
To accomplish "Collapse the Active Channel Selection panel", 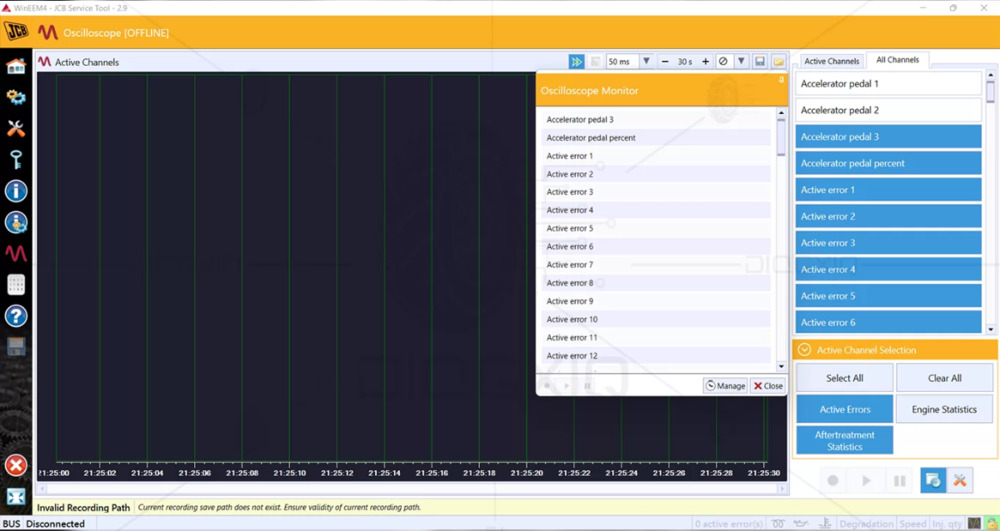I will click(x=804, y=350).
